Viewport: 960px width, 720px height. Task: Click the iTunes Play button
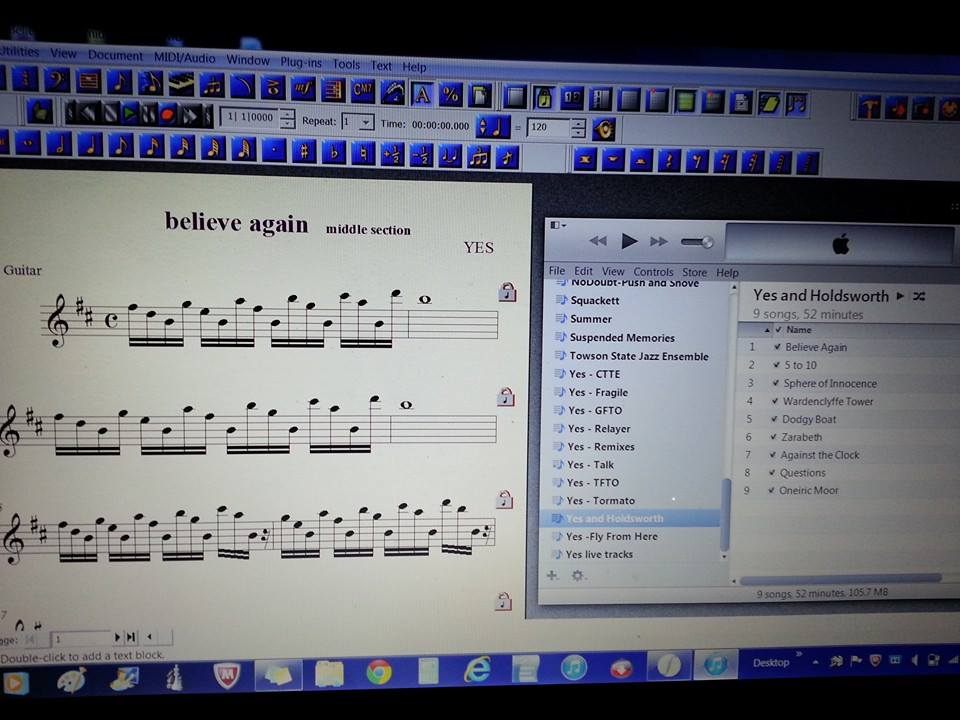point(629,241)
